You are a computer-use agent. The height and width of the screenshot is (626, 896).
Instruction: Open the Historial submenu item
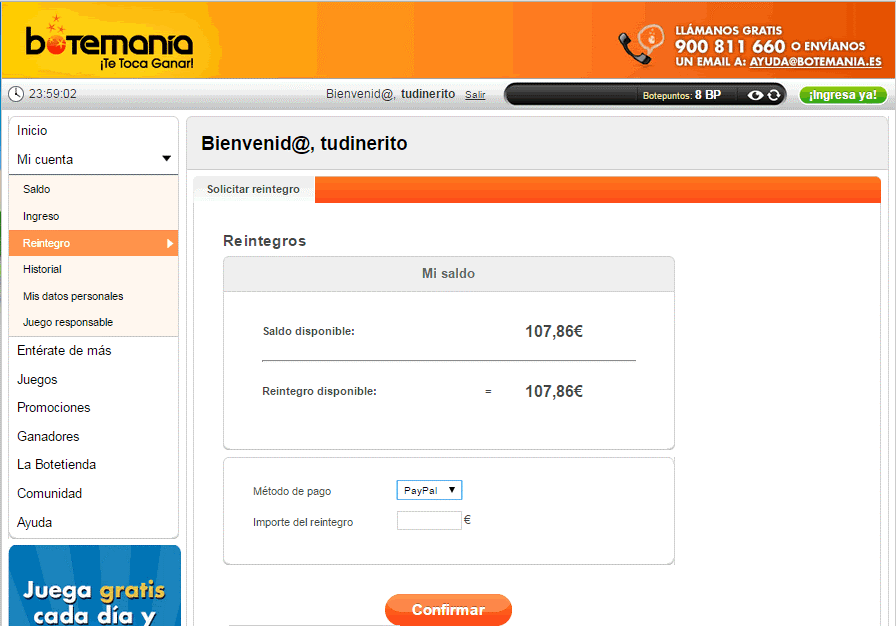(42, 269)
